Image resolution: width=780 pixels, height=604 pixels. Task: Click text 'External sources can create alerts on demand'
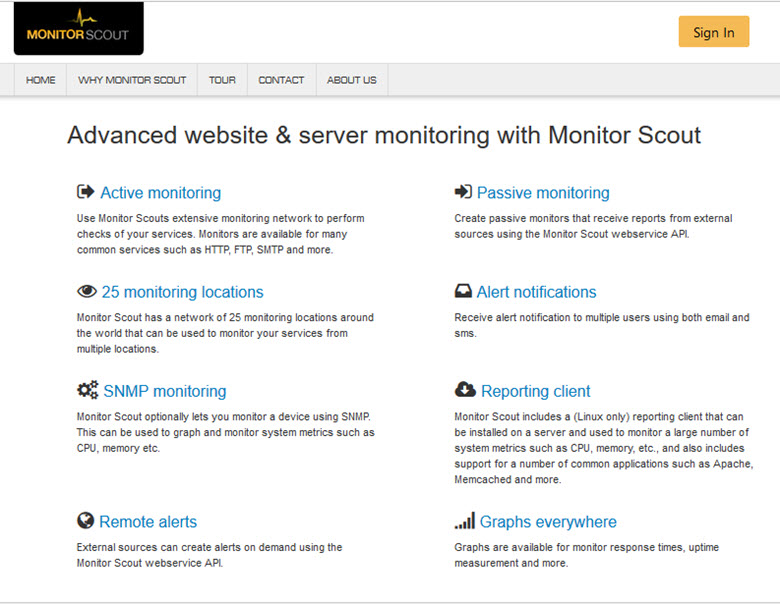pyautogui.click(x=209, y=555)
